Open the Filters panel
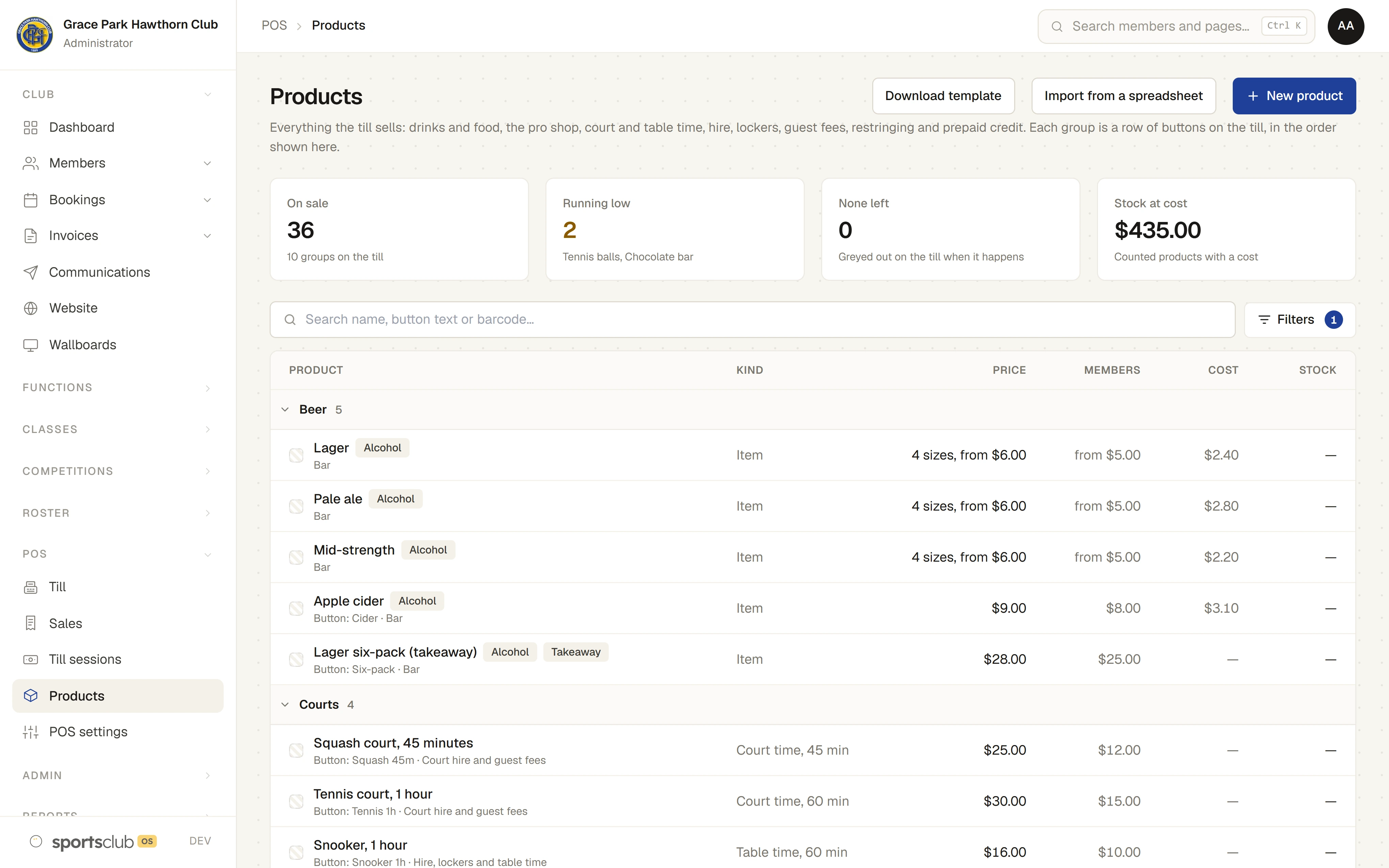Screen dimensions: 1389x868 tap(1299, 320)
